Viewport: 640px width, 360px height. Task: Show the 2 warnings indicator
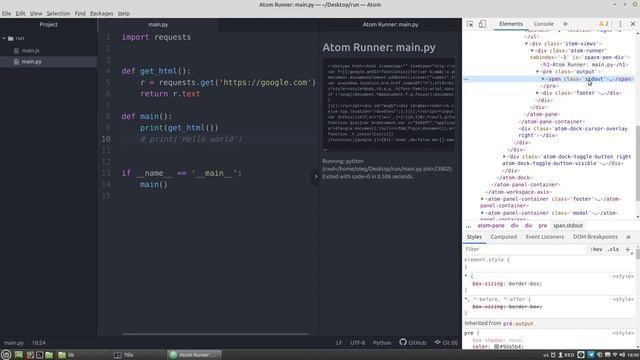(604, 24)
